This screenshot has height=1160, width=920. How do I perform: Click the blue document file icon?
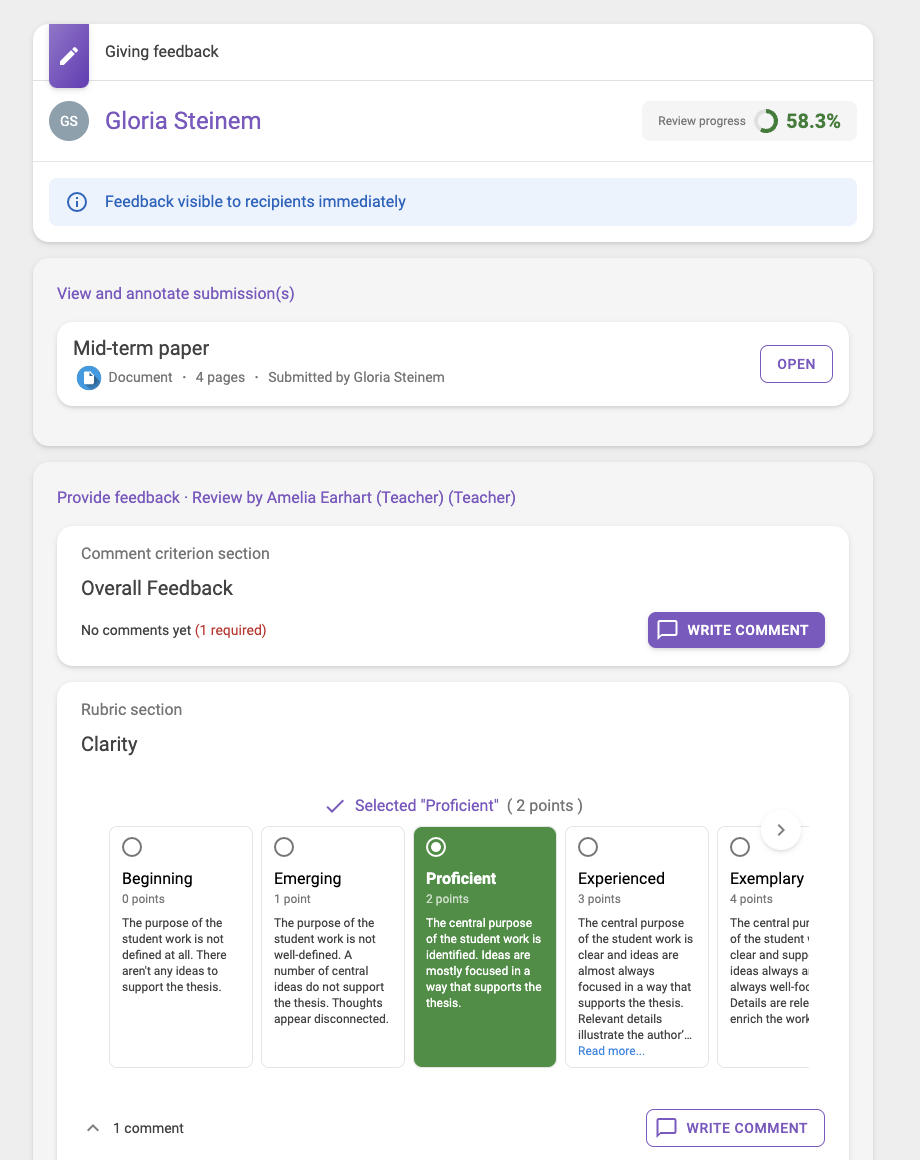coord(89,378)
